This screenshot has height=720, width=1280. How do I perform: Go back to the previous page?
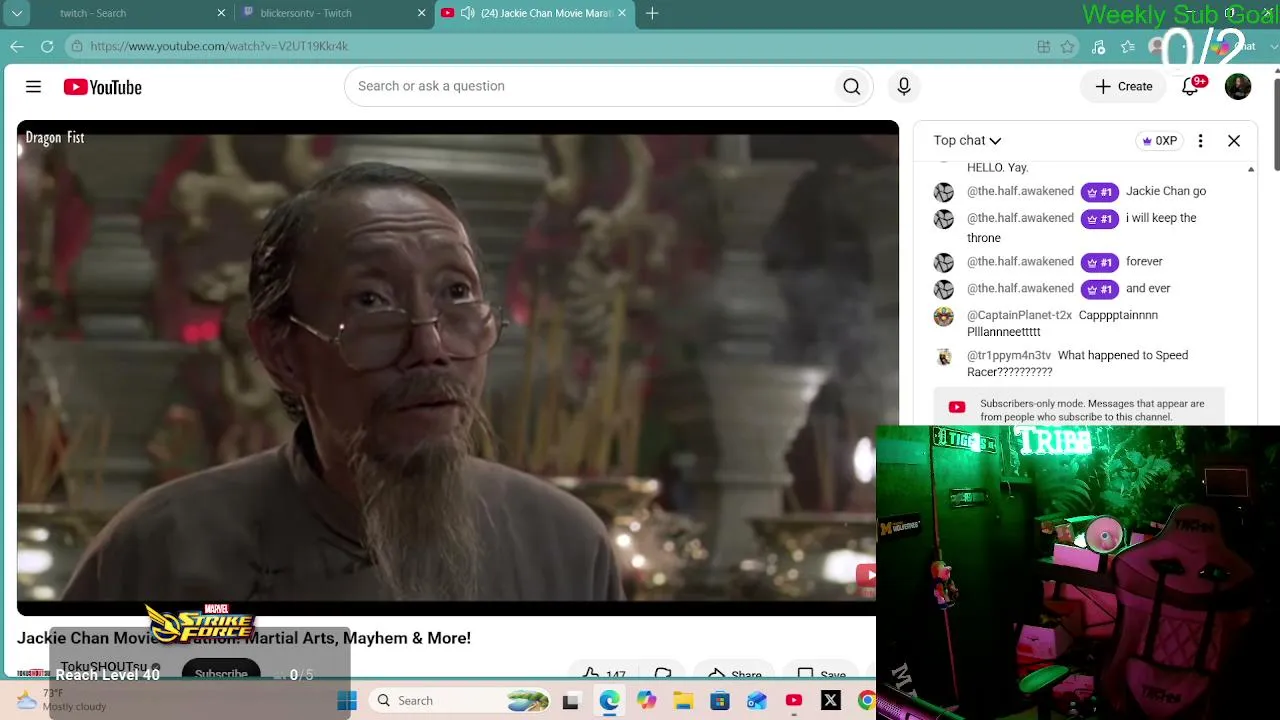(17, 46)
